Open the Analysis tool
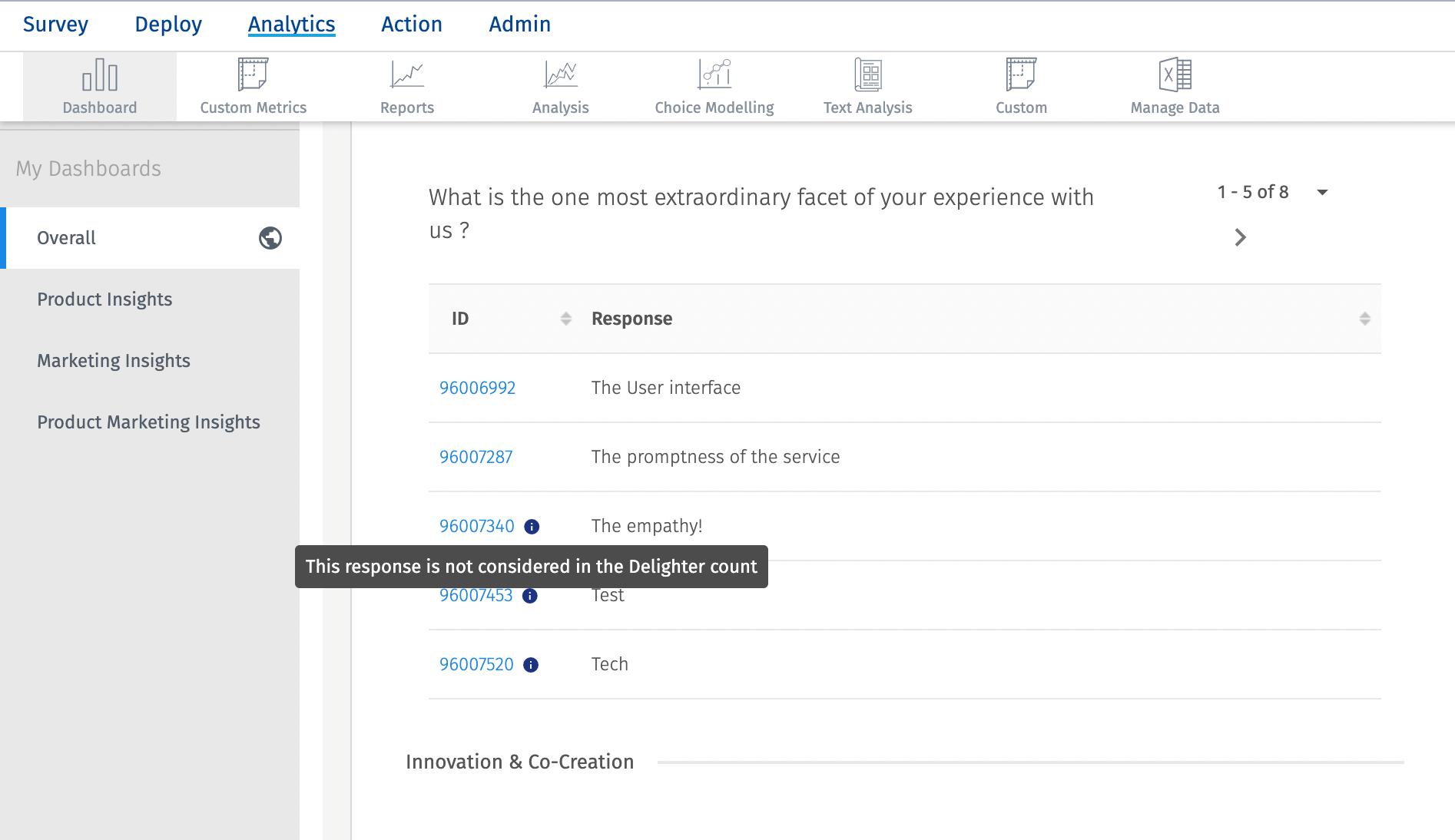 pos(560,84)
